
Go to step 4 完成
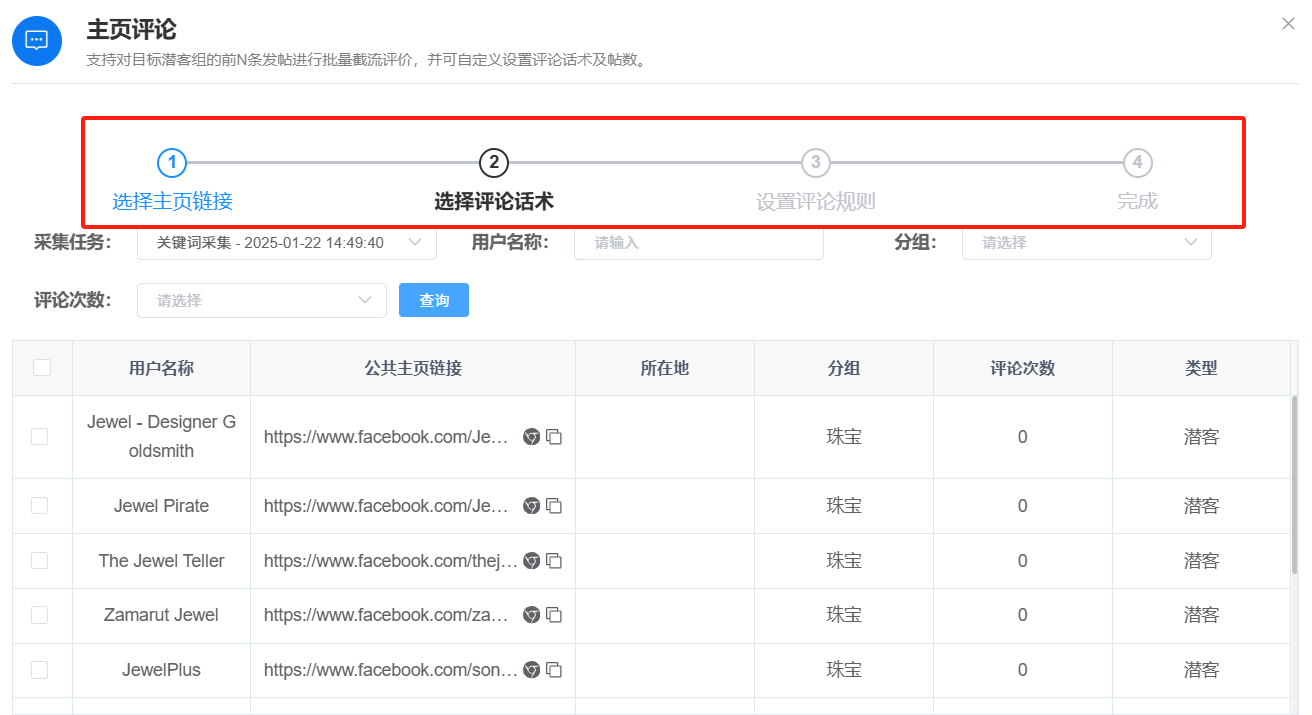click(1137, 181)
